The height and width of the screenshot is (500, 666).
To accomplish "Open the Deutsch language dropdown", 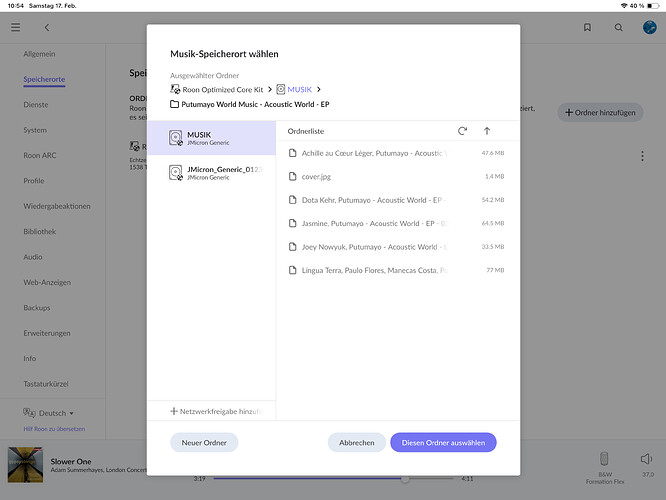I will point(48,413).
